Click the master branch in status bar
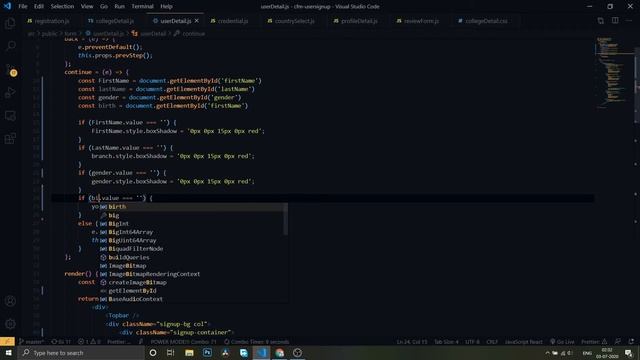Viewport: 640px width, 360px height. tap(31, 342)
